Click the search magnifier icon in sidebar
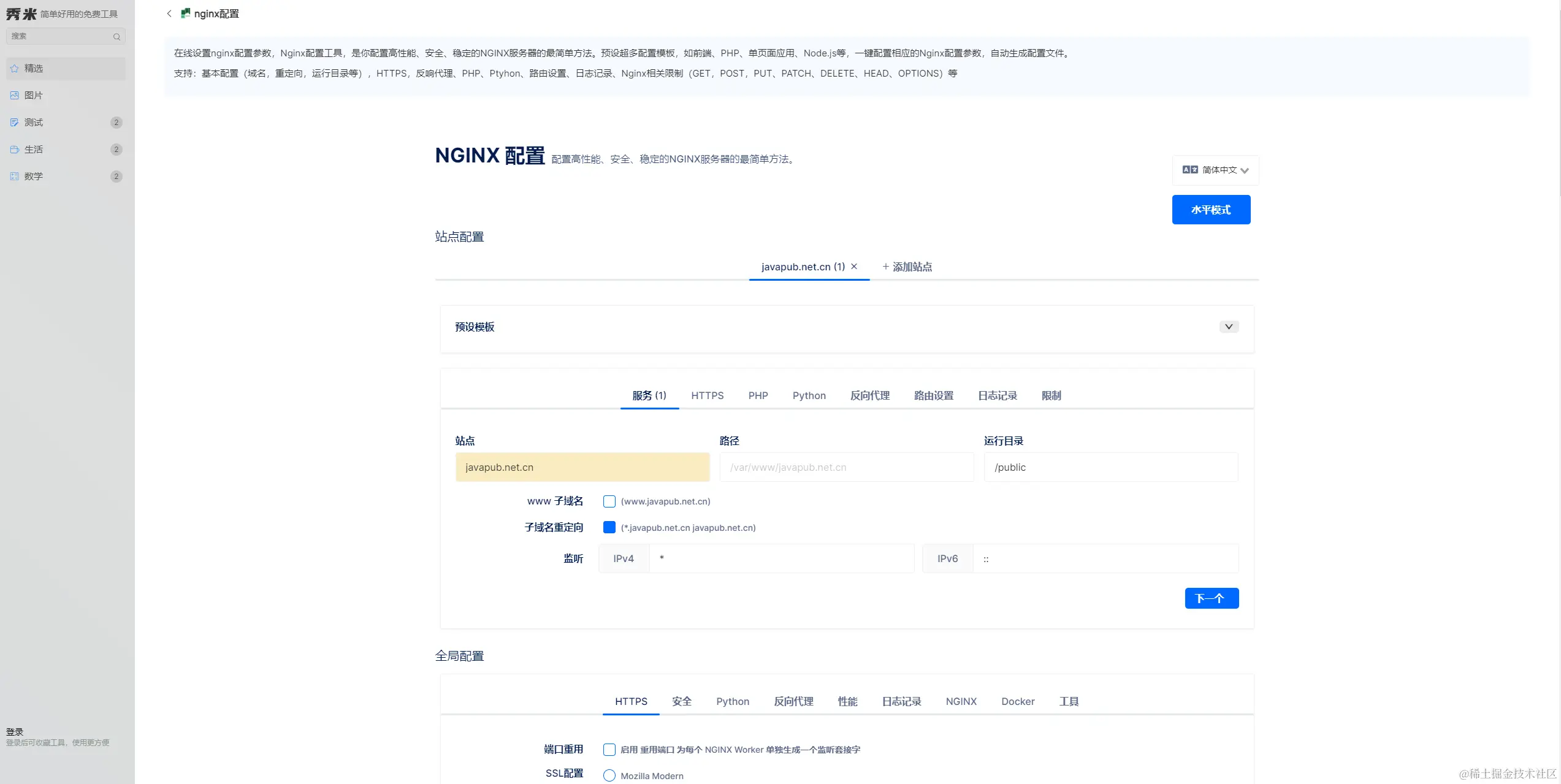The height and width of the screenshot is (784, 1561). [x=116, y=37]
